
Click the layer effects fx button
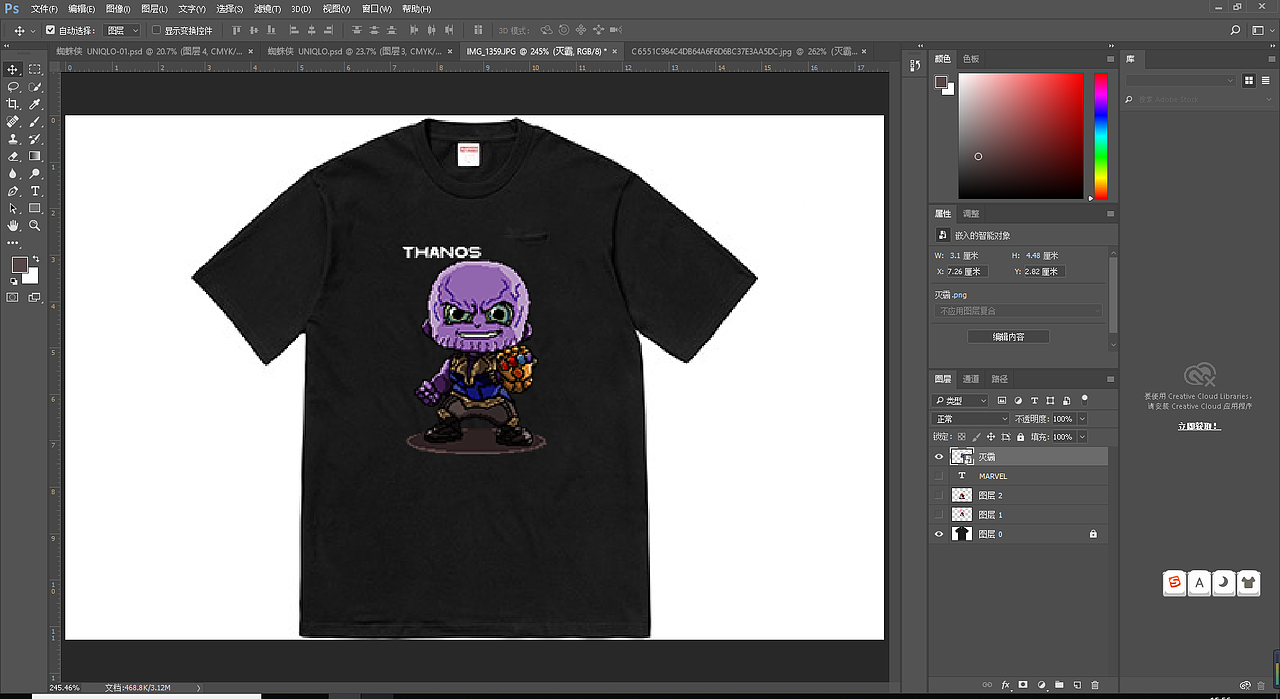click(1006, 685)
